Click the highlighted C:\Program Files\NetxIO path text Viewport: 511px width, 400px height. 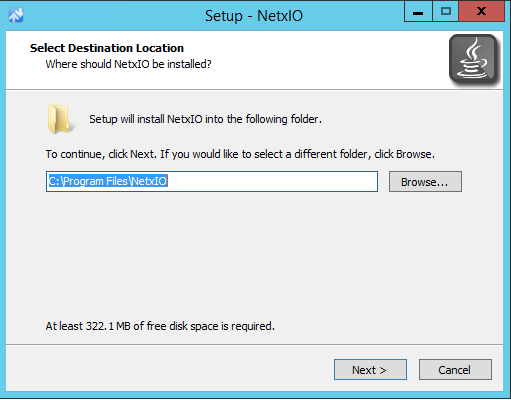(108, 181)
